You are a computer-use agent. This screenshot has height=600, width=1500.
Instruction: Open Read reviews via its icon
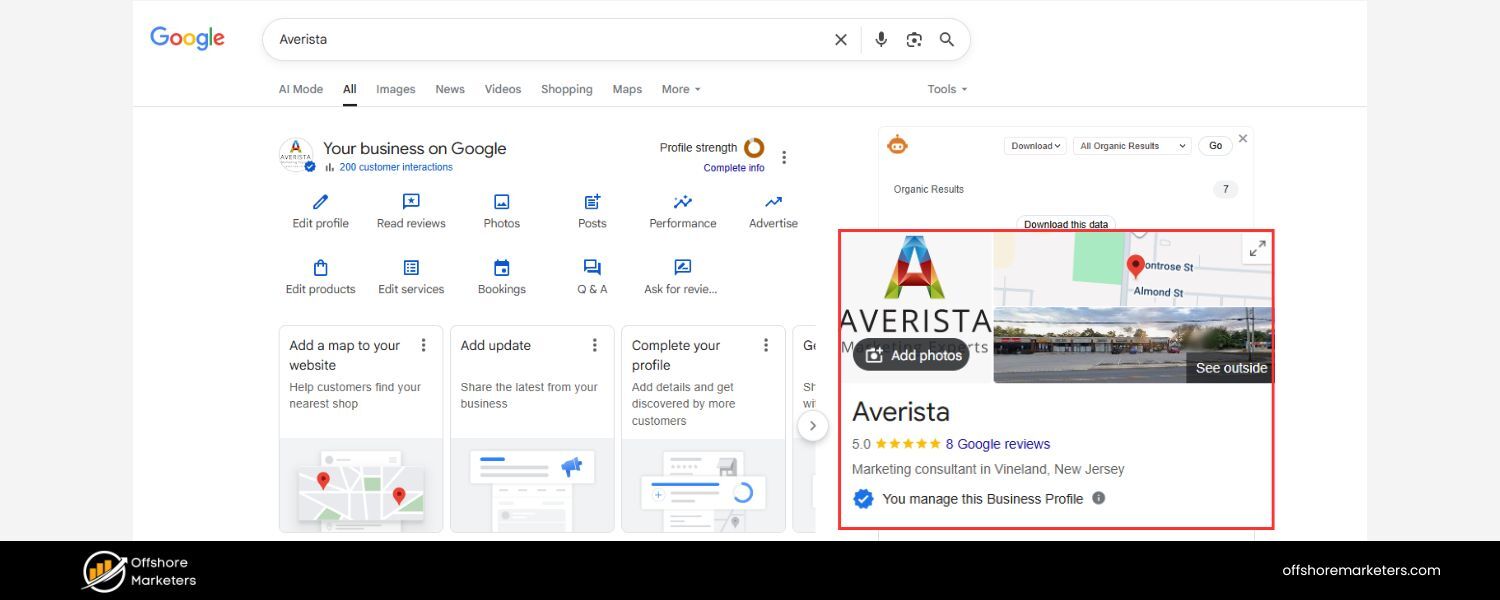tap(410, 201)
